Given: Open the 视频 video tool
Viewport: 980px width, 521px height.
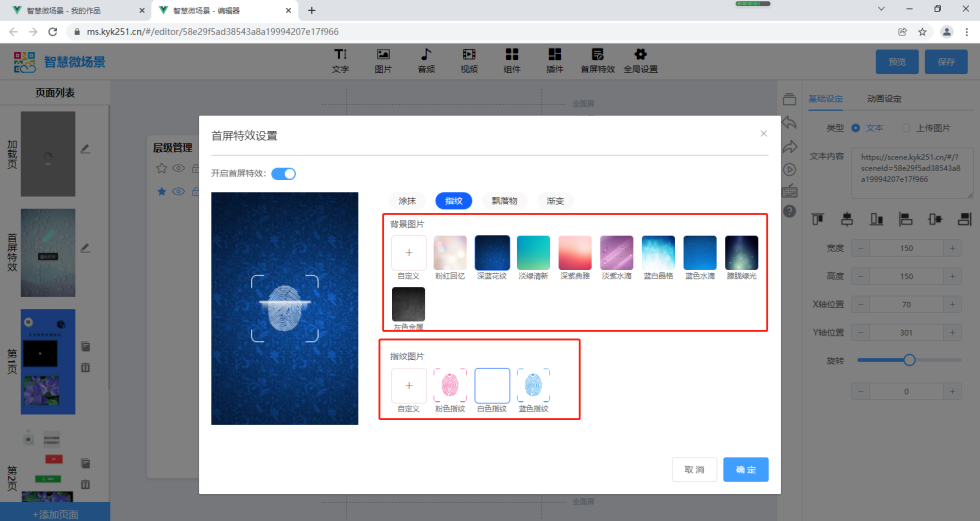Looking at the screenshot, I should coord(469,59).
